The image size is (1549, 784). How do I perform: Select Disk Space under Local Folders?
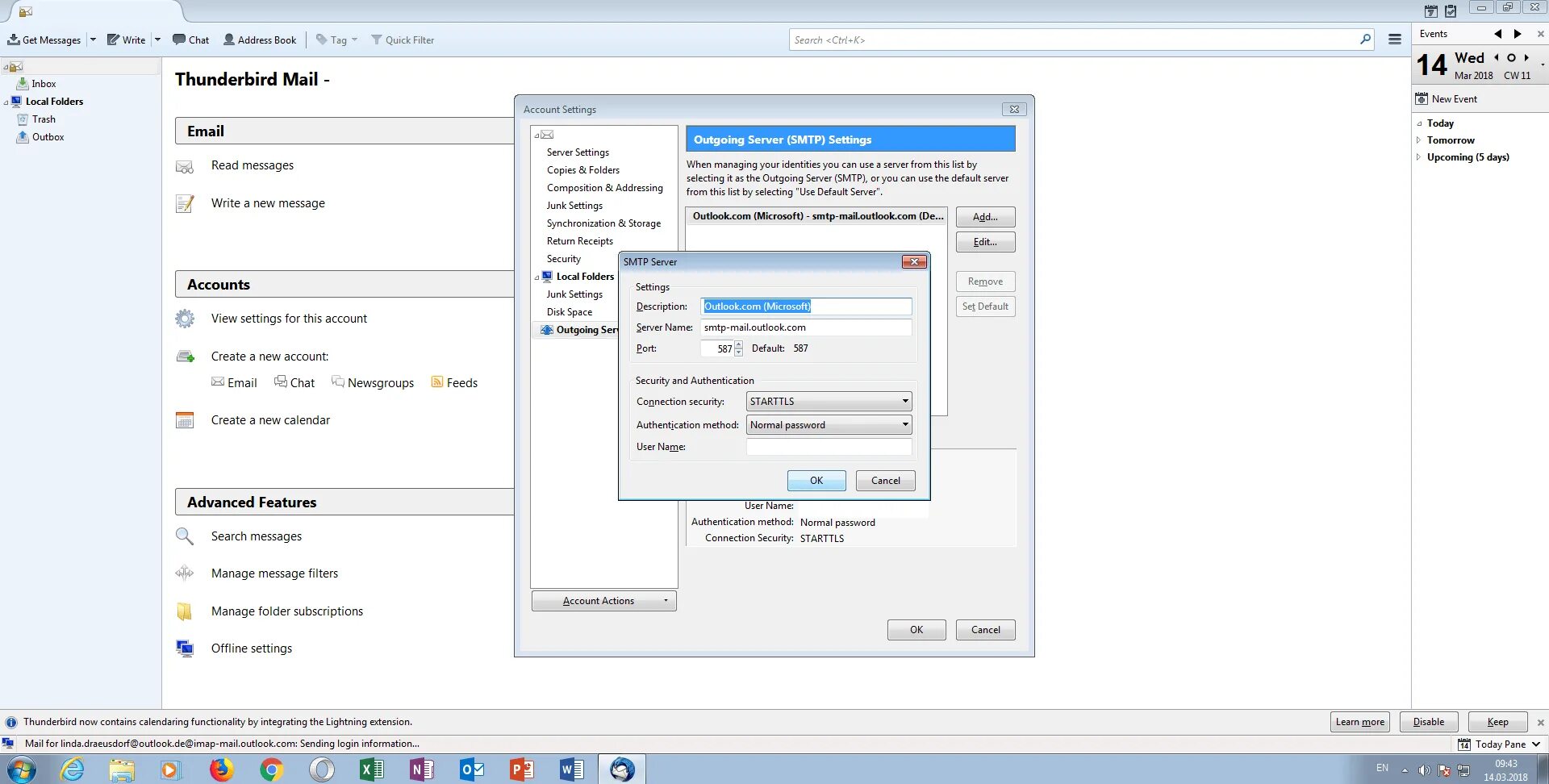[x=569, y=312]
